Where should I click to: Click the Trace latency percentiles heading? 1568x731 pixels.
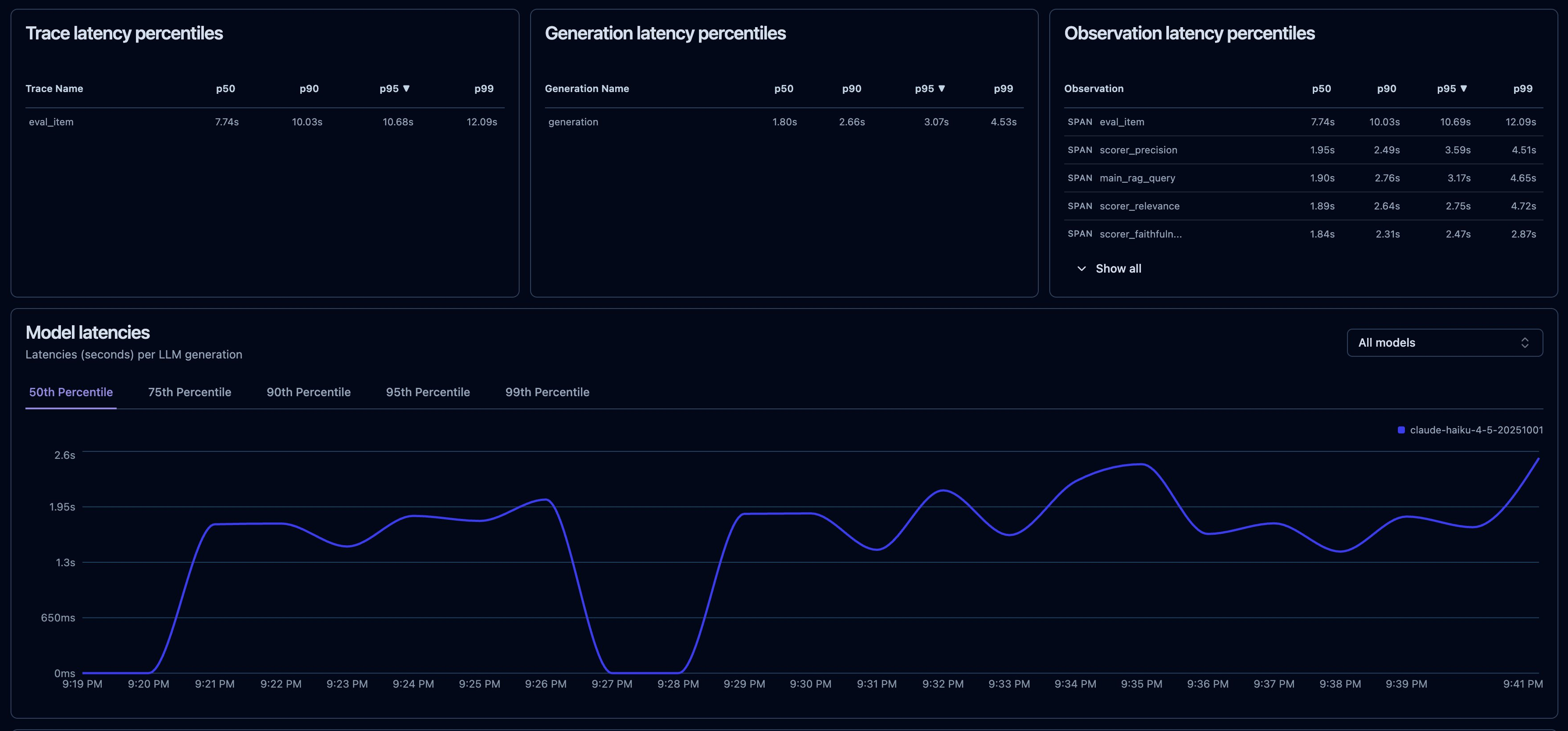124,33
